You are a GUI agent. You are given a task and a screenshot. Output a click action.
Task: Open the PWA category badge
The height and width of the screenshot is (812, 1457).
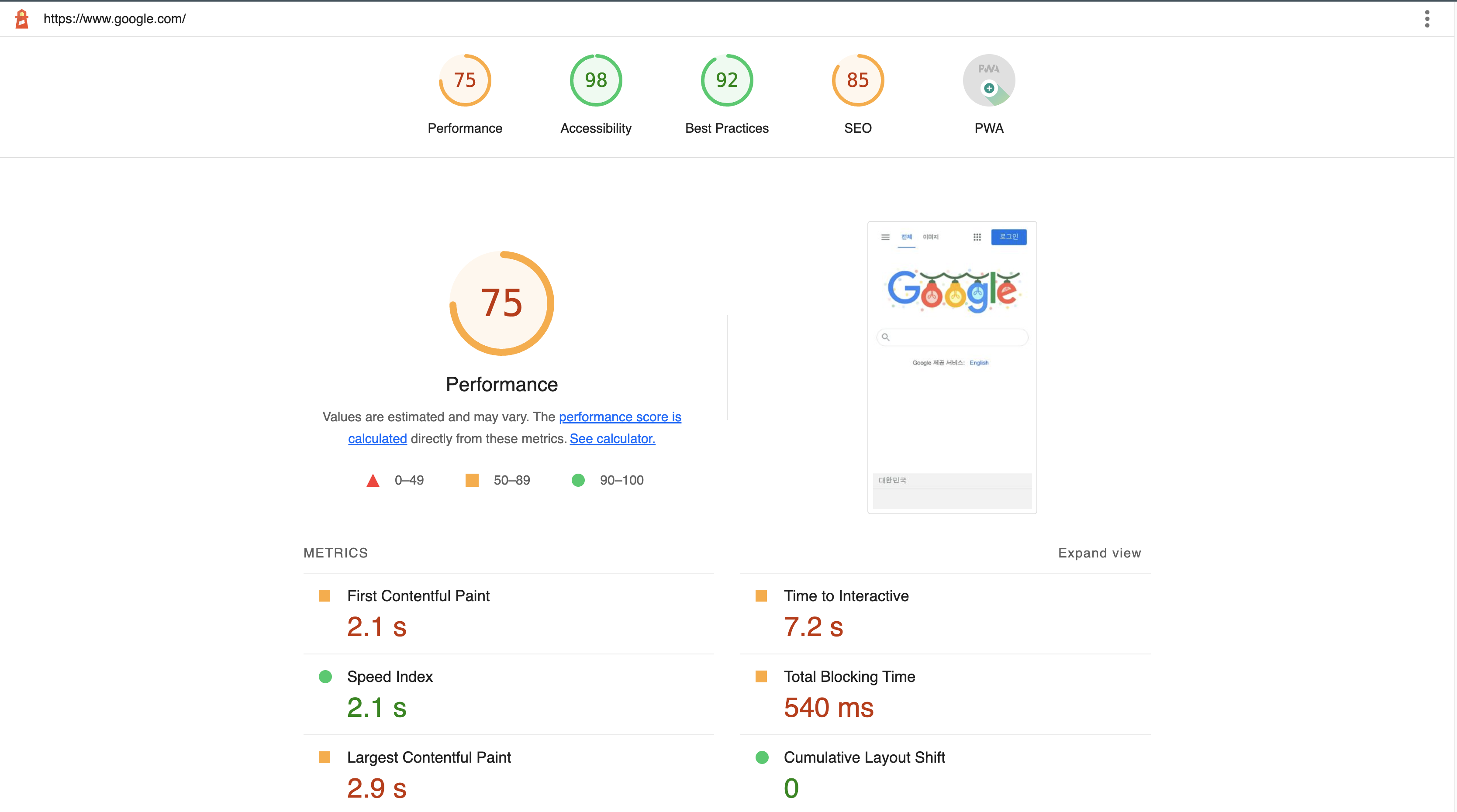pyautogui.click(x=989, y=80)
